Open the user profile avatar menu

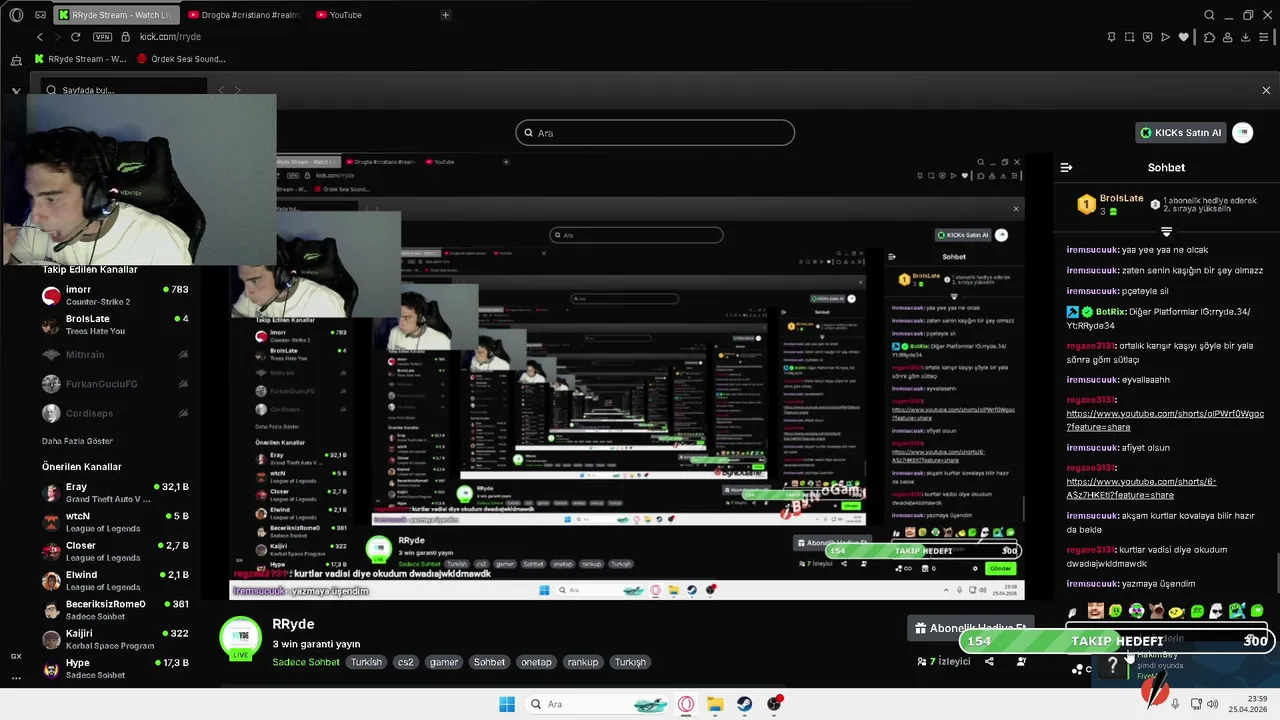point(1243,133)
